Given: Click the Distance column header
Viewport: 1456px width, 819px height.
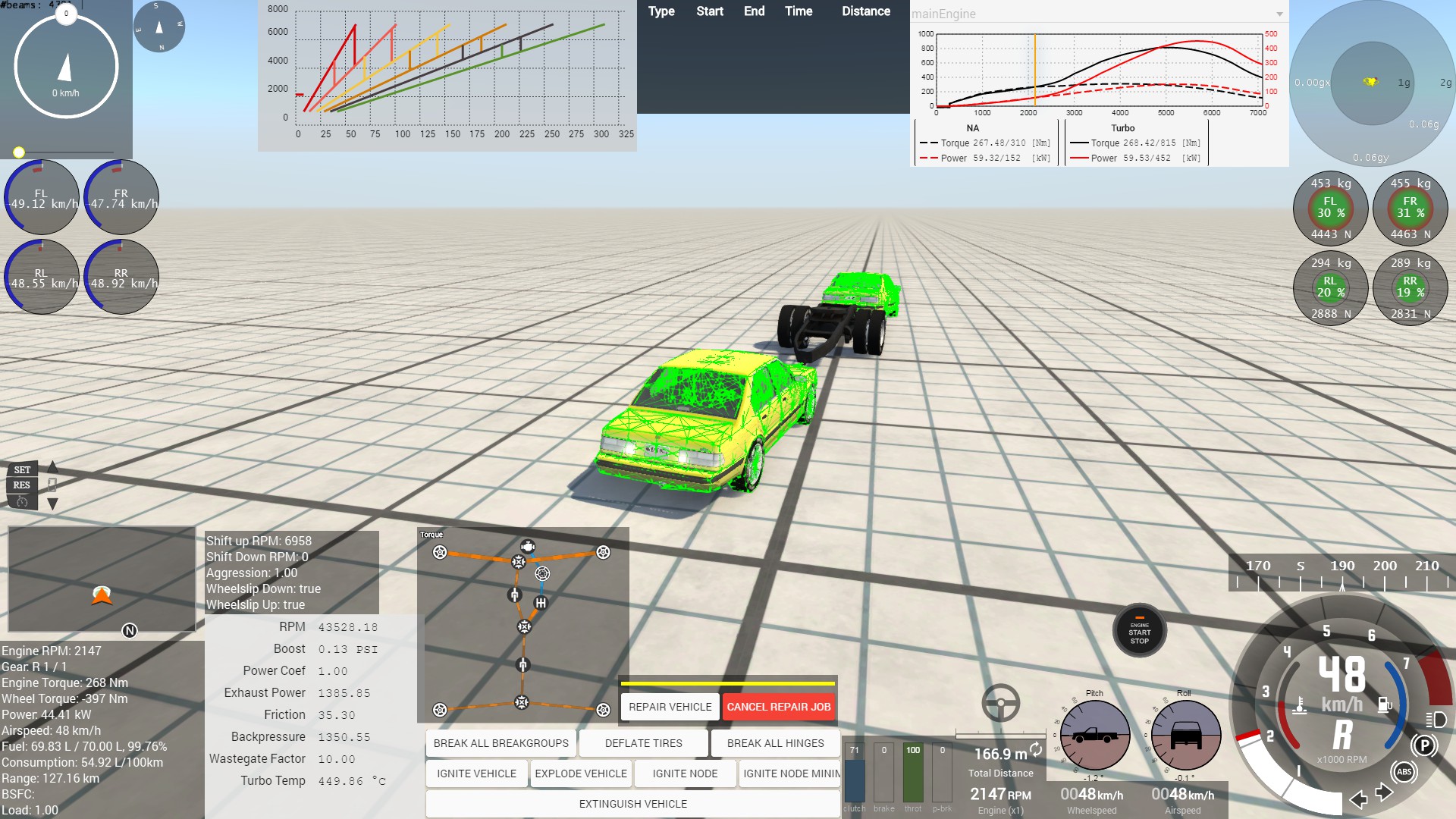Looking at the screenshot, I should [x=866, y=11].
